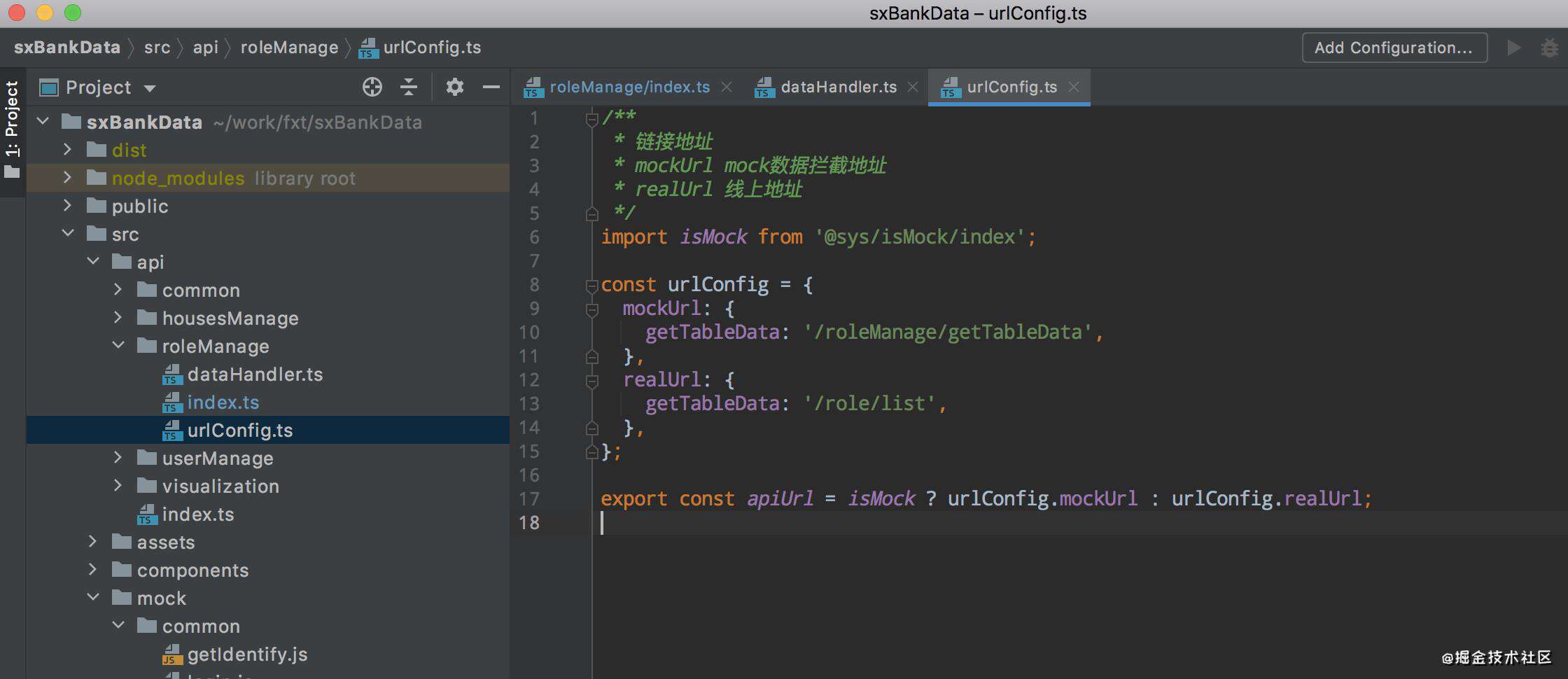
Task: Select the common folder under api
Action: (x=201, y=290)
